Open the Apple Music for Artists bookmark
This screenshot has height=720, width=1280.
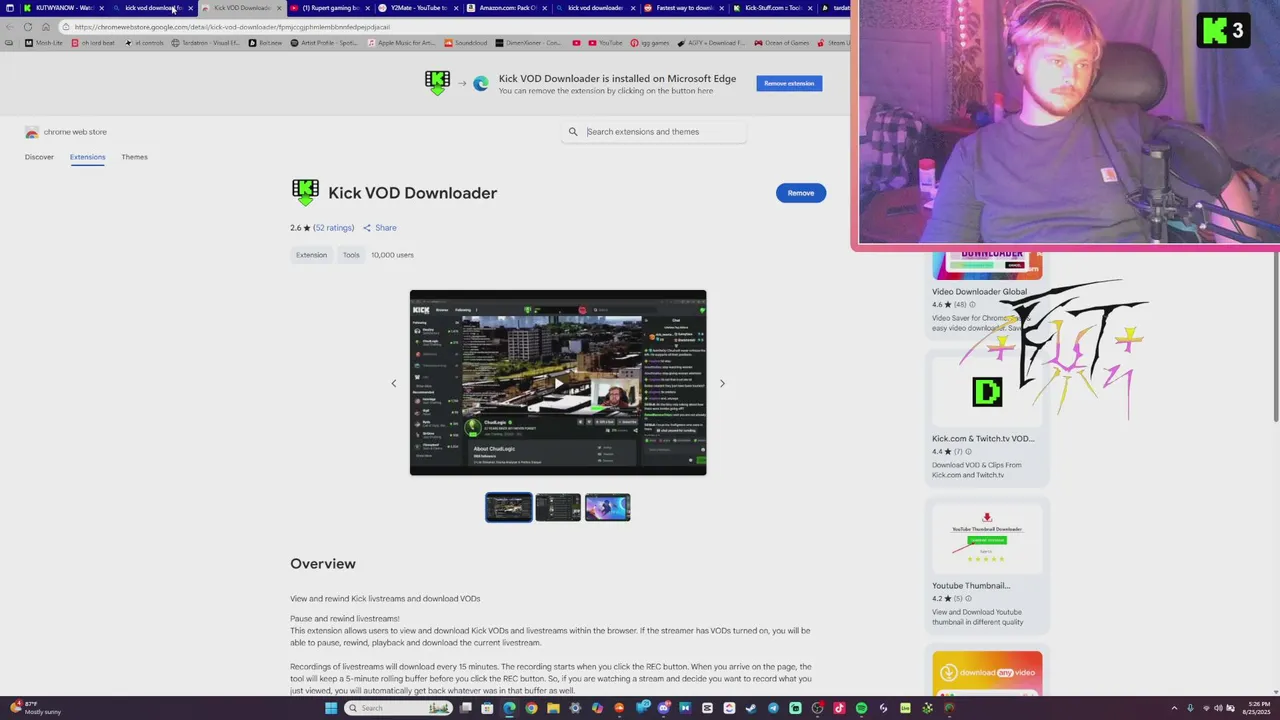[x=401, y=43]
